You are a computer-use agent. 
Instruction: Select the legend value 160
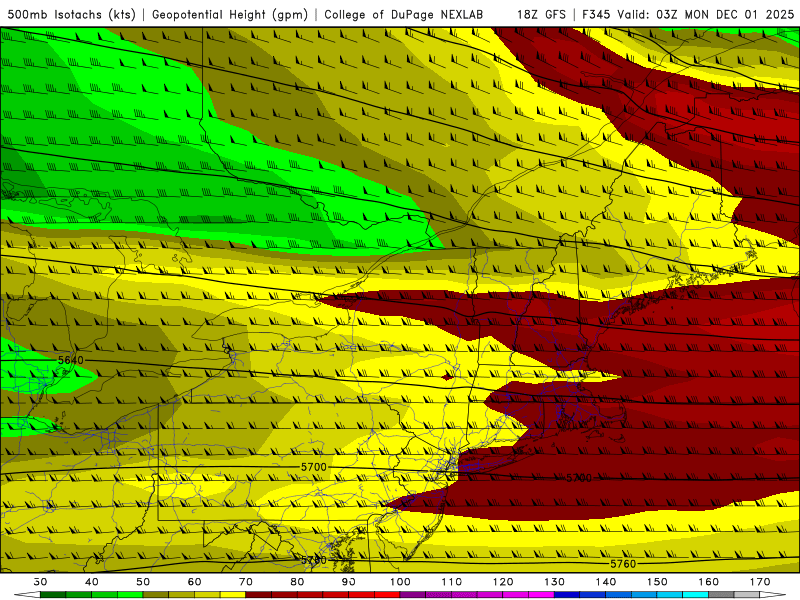pos(709,582)
